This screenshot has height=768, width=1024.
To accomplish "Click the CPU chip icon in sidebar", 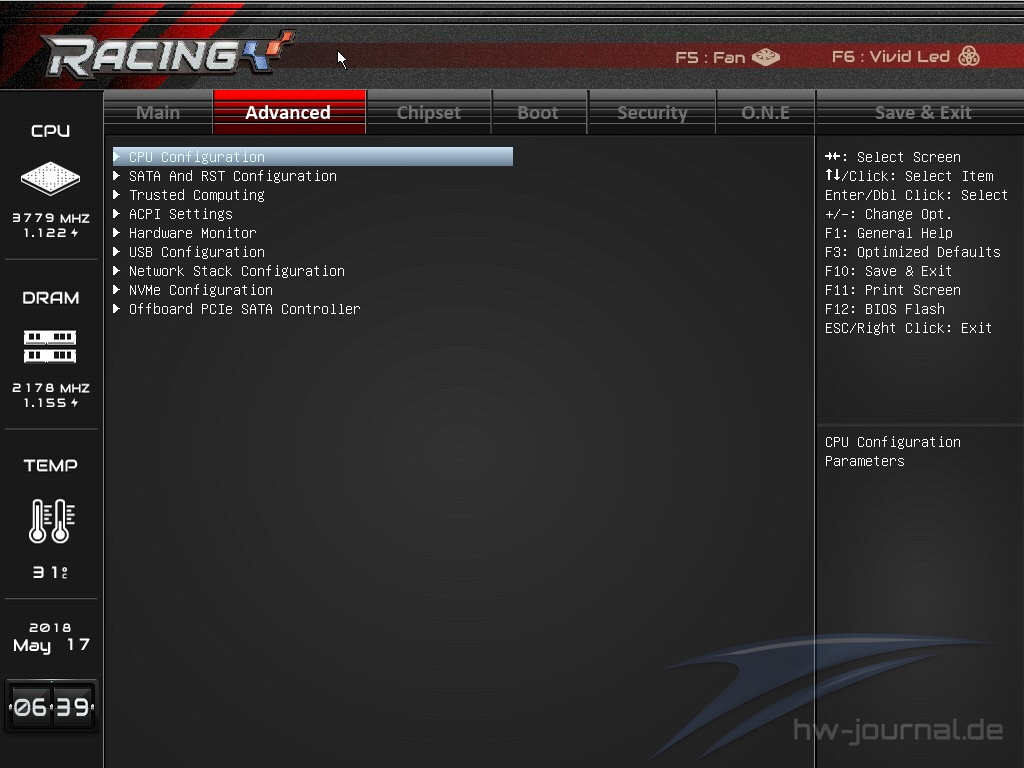I will pyautogui.click(x=50, y=178).
